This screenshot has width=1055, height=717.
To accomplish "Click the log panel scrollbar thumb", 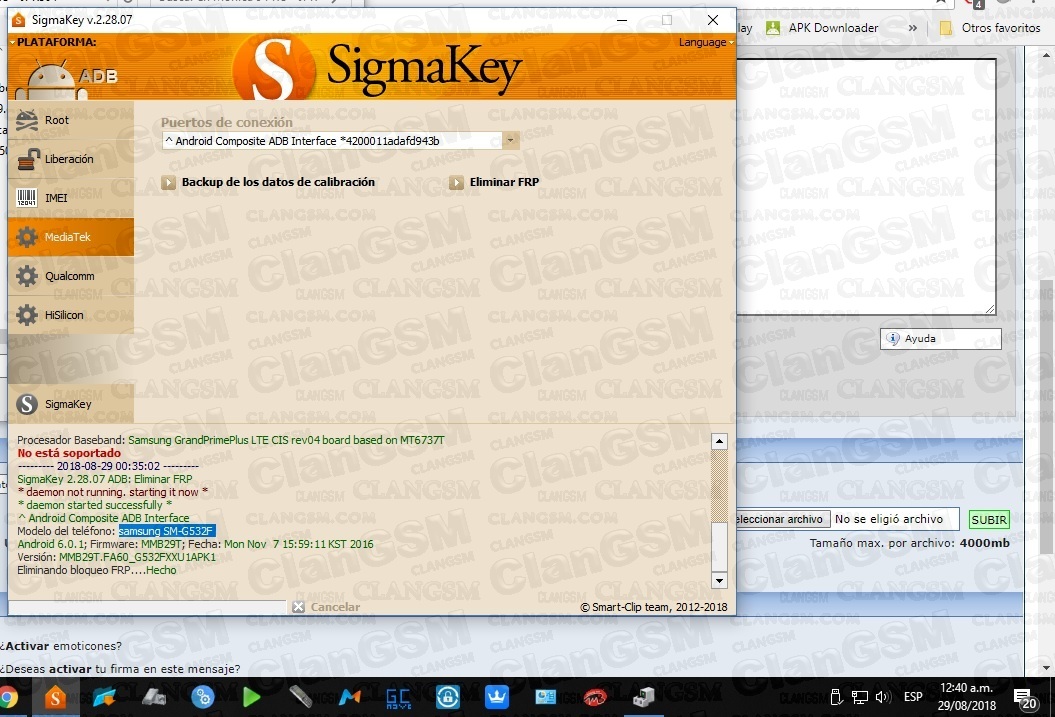I will [719, 545].
